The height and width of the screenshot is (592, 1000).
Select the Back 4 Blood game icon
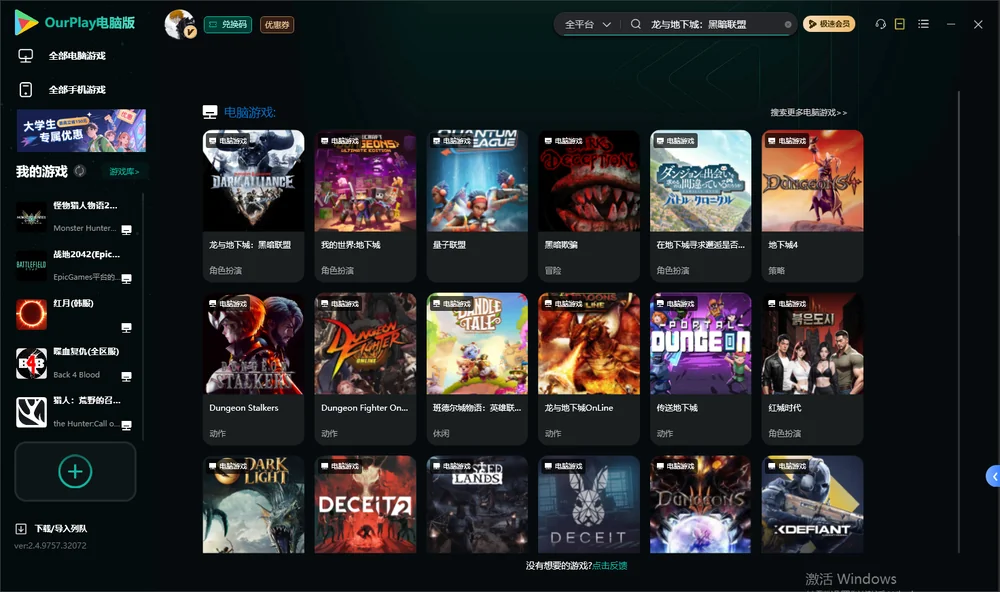[31, 363]
